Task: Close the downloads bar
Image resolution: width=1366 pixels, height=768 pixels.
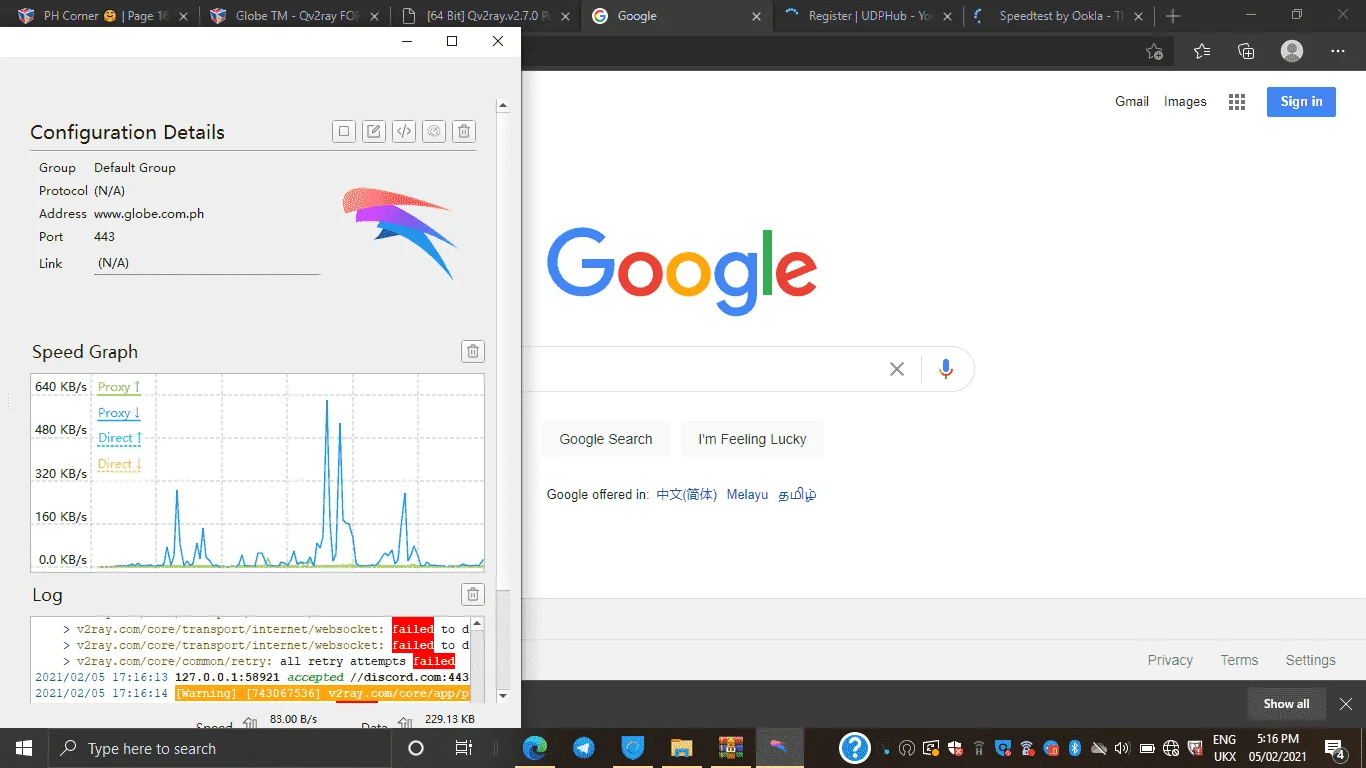Action: click(x=1346, y=704)
